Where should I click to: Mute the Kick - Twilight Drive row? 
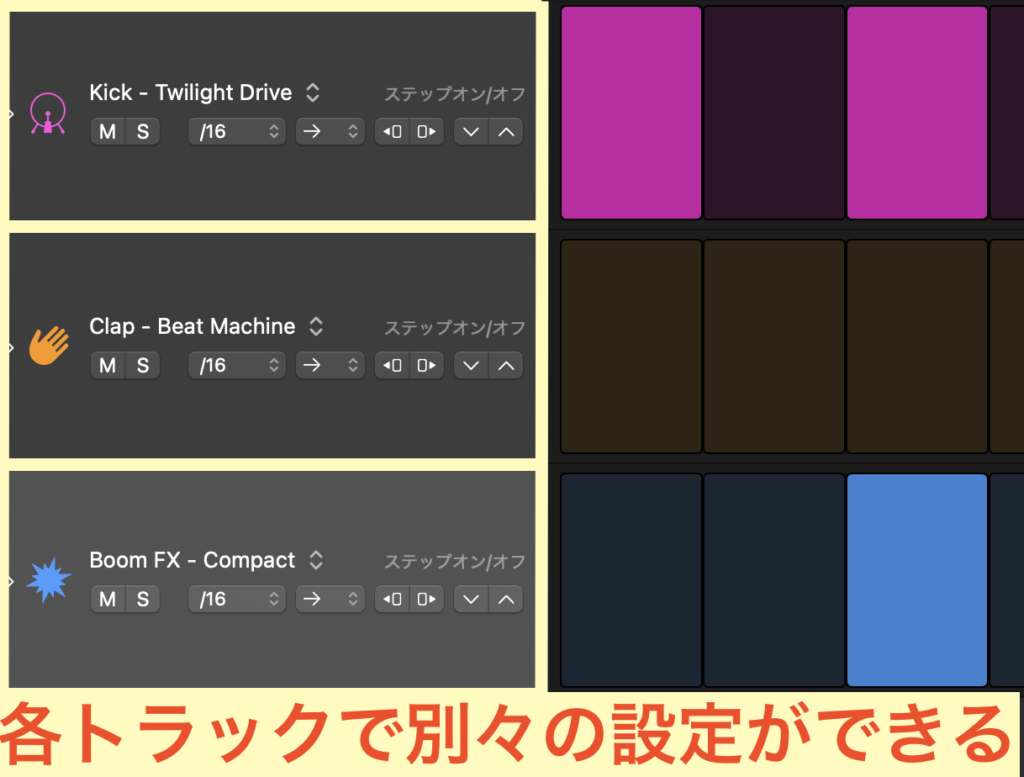(x=108, y=132)
